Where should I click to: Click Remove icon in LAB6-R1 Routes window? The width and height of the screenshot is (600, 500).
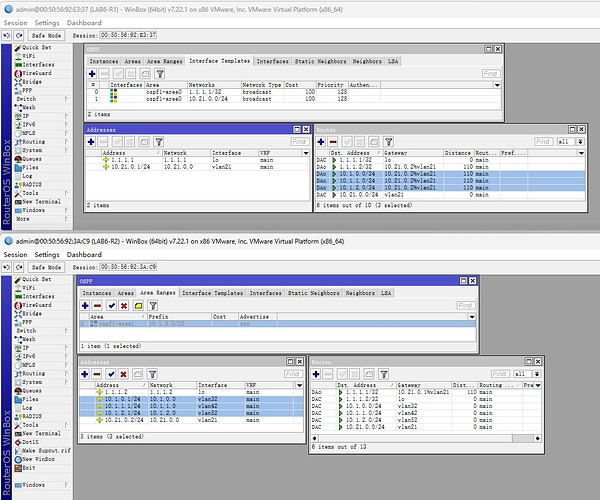pyautogui.click(x=333, y=142)
